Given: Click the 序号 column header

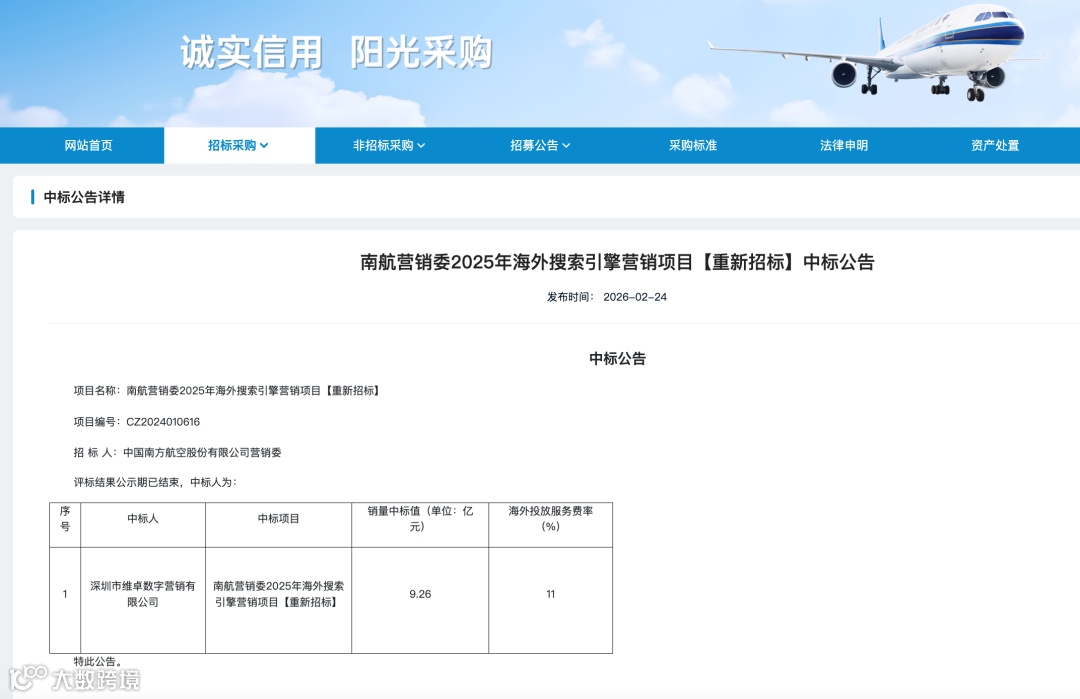Looking at the screenshot, I should (65, 525).
